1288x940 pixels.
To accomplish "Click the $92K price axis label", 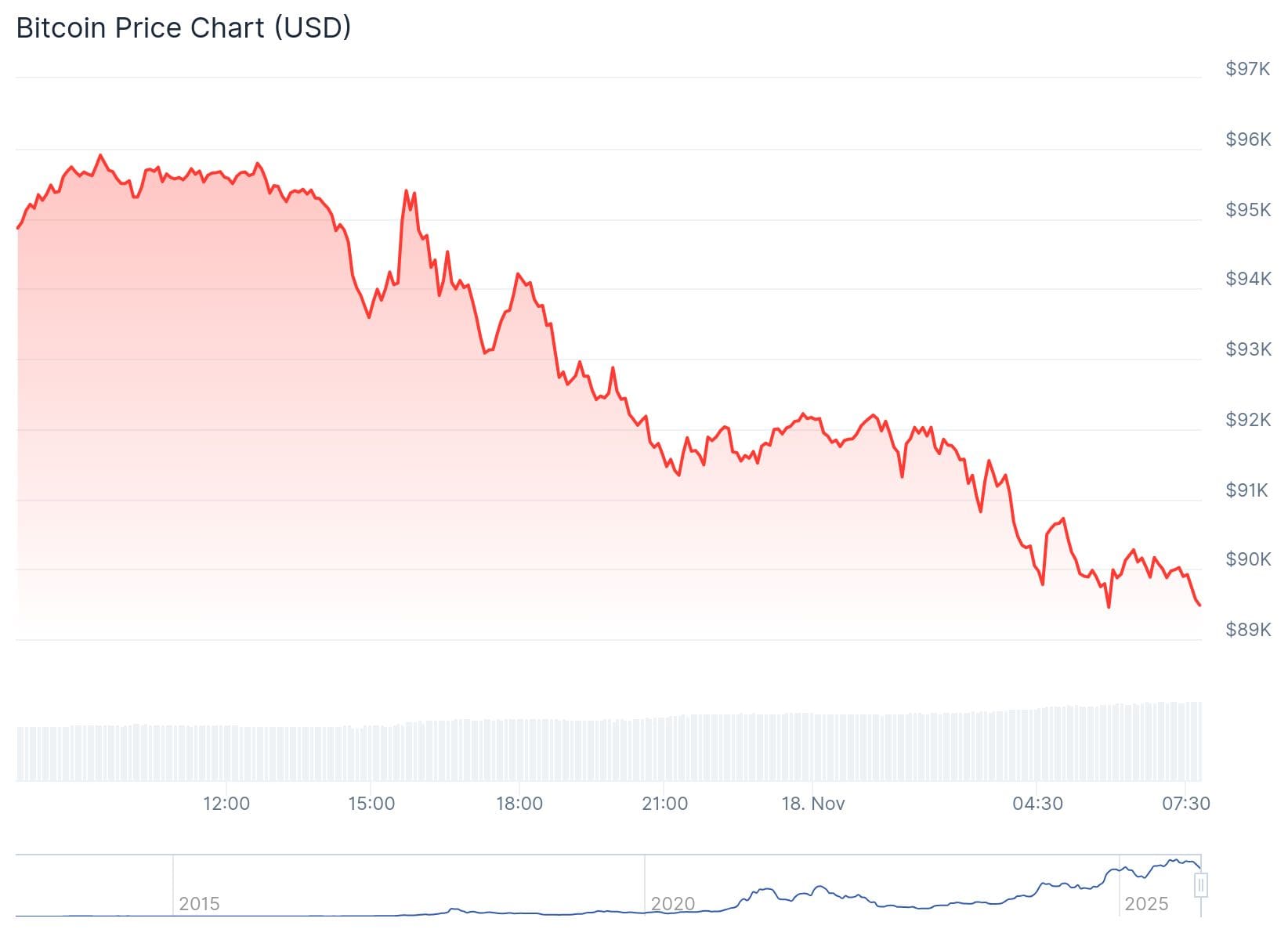I will [x=1248, y=420].
